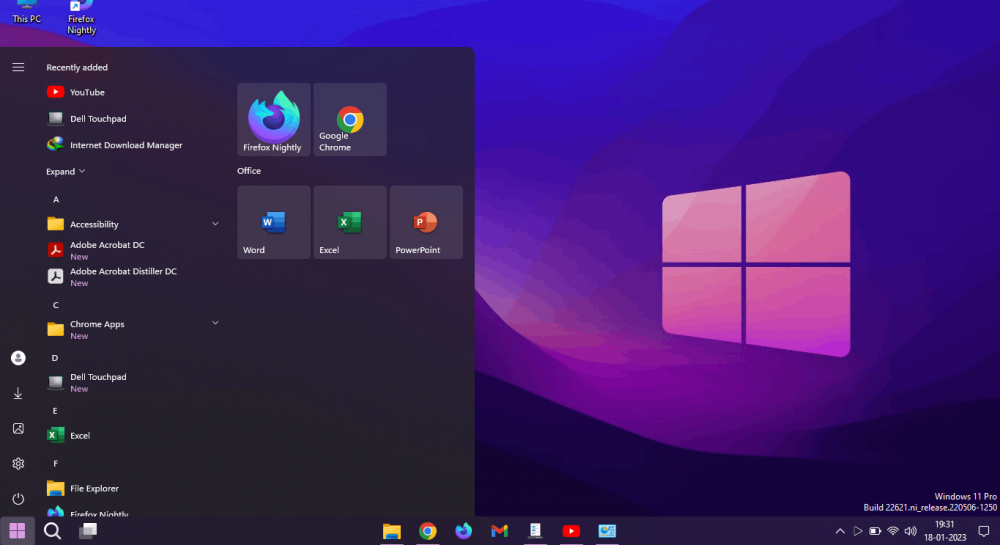Select Internet Download Manager from recently added
Image resolution: width=1000 pixels, height=545 pixels.
pos(125,145)
